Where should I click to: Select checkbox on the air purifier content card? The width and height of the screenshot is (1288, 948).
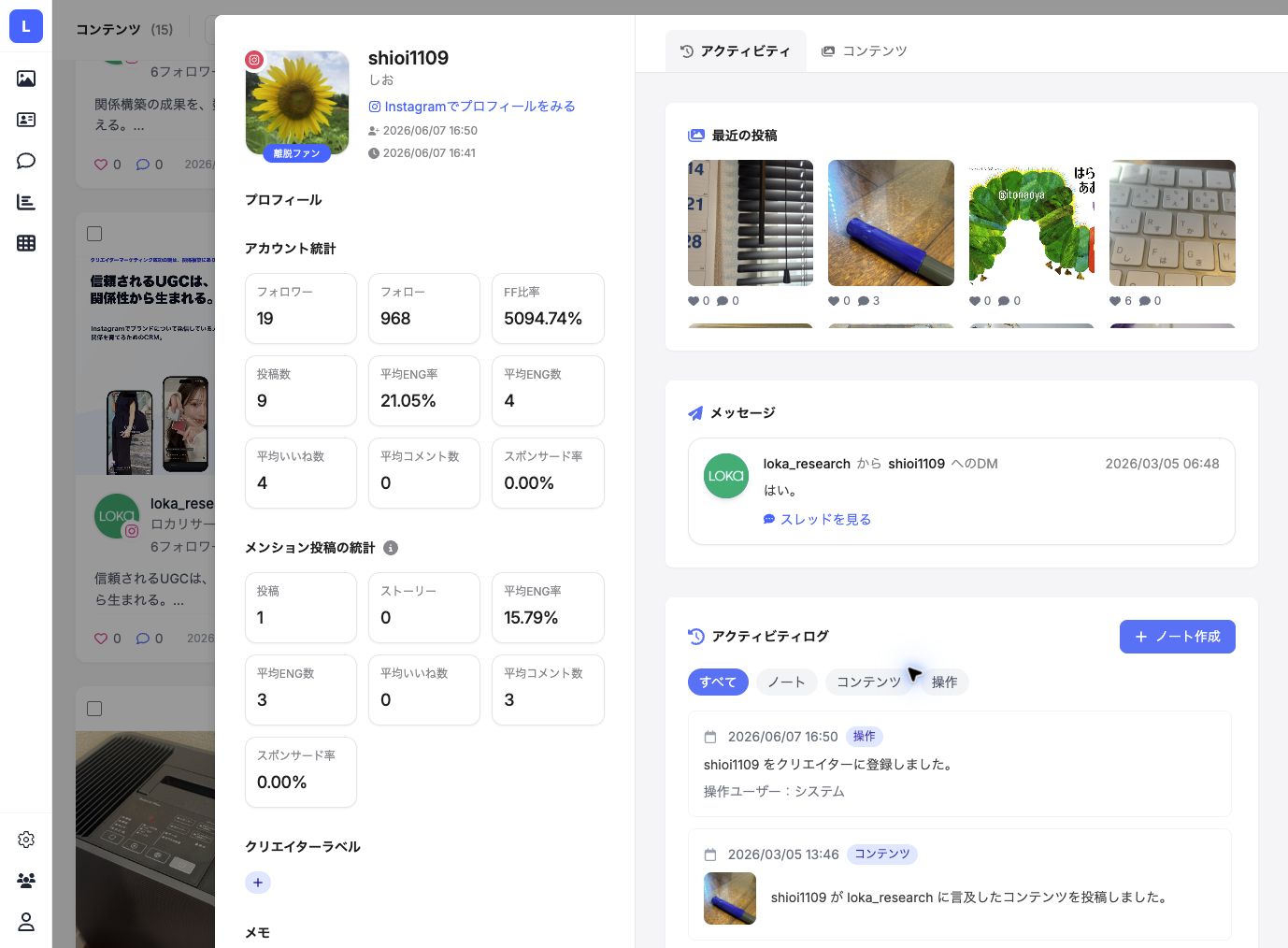[x=94, y=709]
